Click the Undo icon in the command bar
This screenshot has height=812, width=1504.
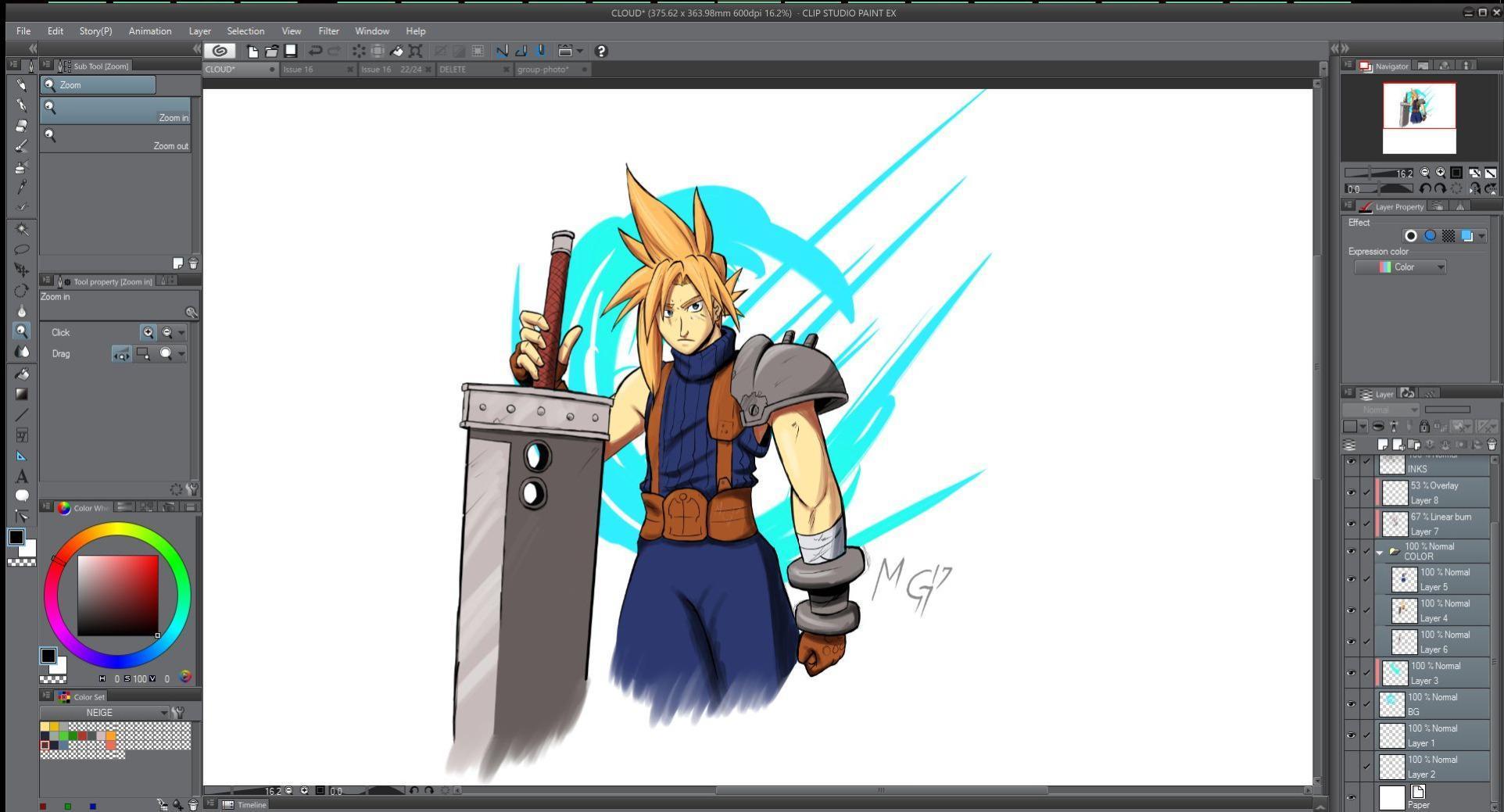coord(315,51)
